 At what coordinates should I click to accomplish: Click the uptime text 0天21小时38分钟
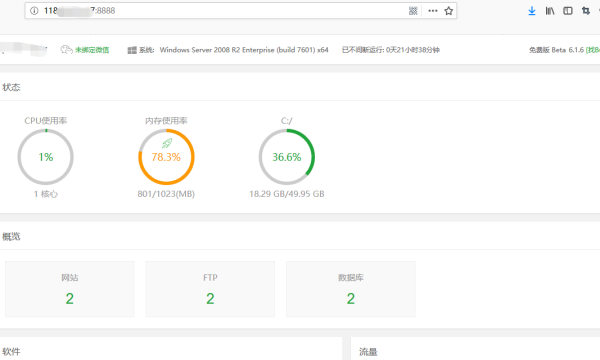click(x=413, y=50)
